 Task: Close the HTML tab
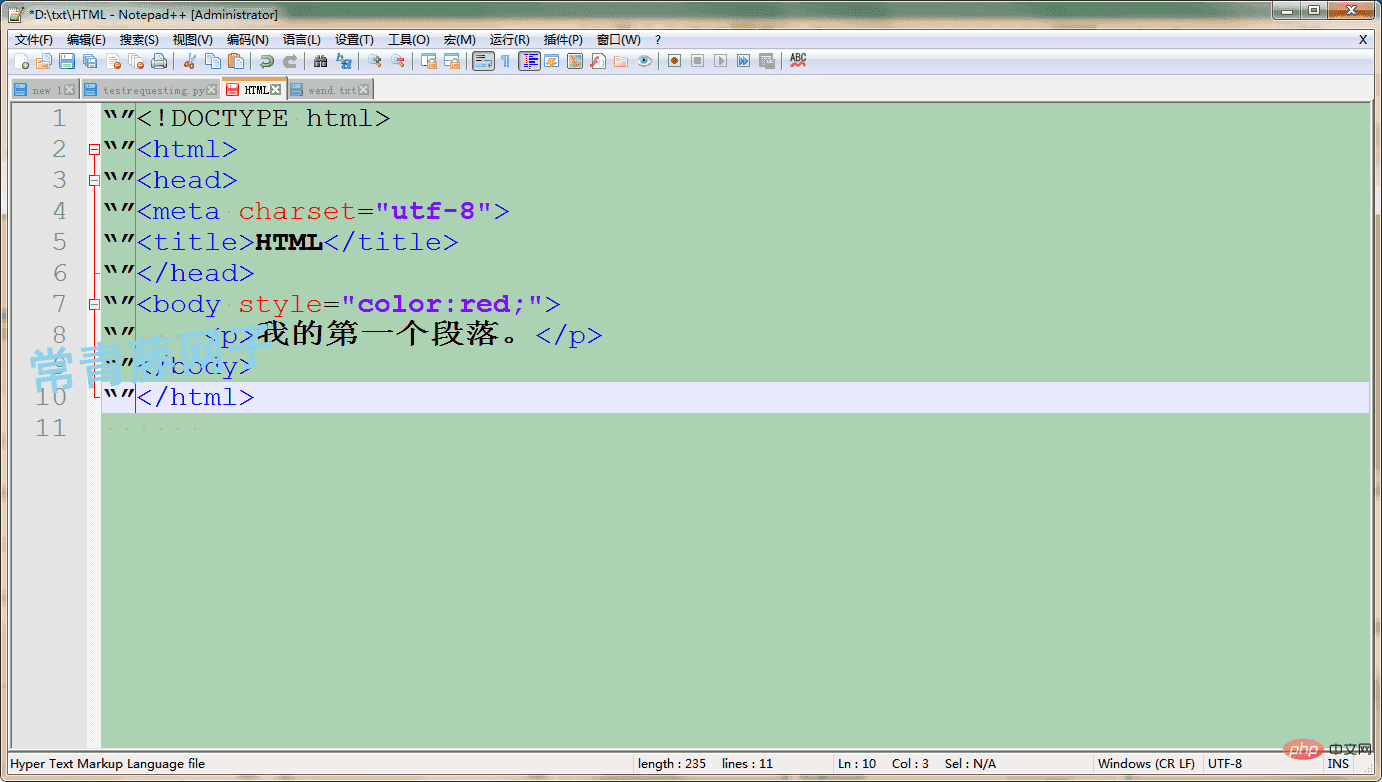(x=276, y=90)
